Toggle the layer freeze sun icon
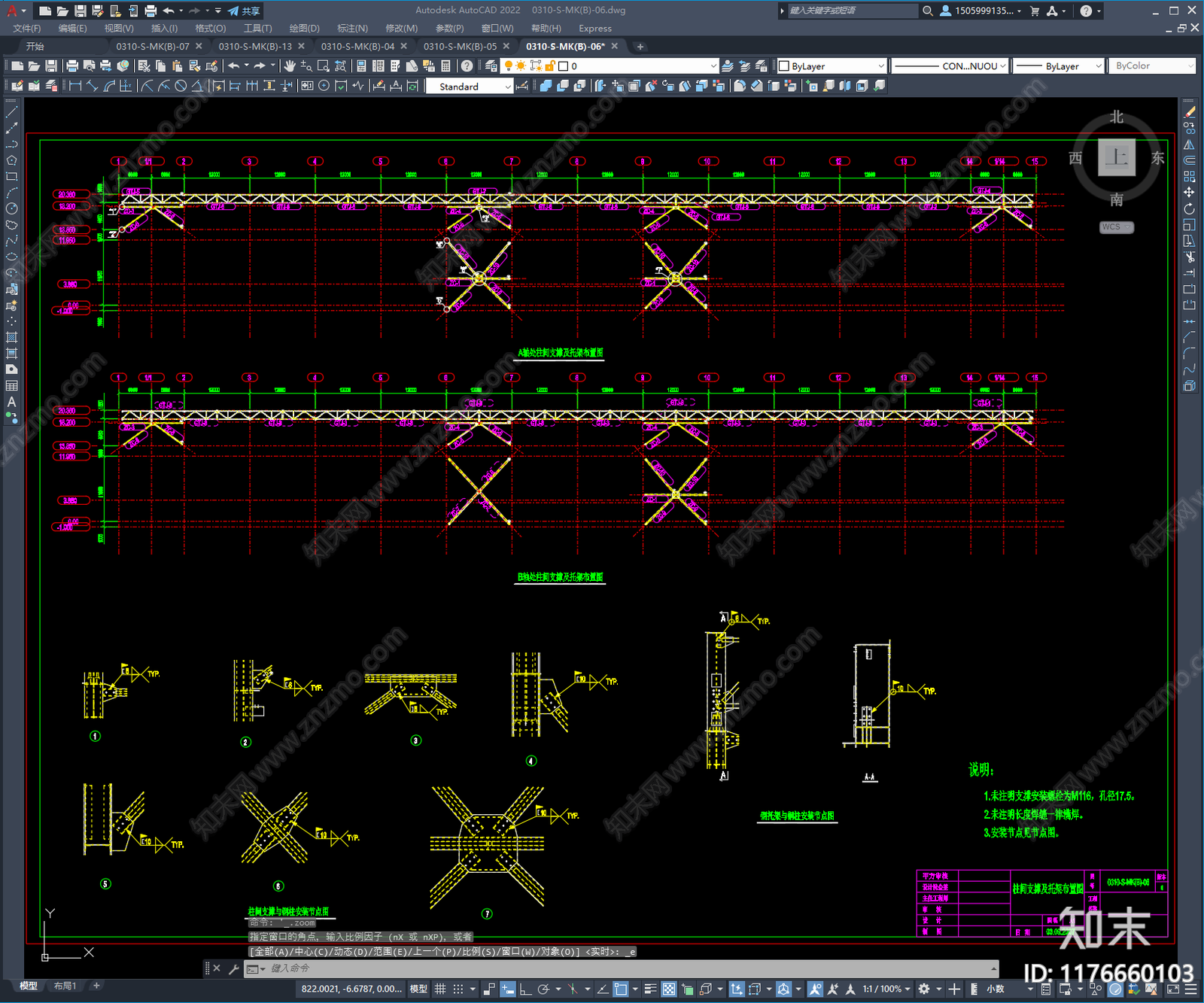 point(521,66)
